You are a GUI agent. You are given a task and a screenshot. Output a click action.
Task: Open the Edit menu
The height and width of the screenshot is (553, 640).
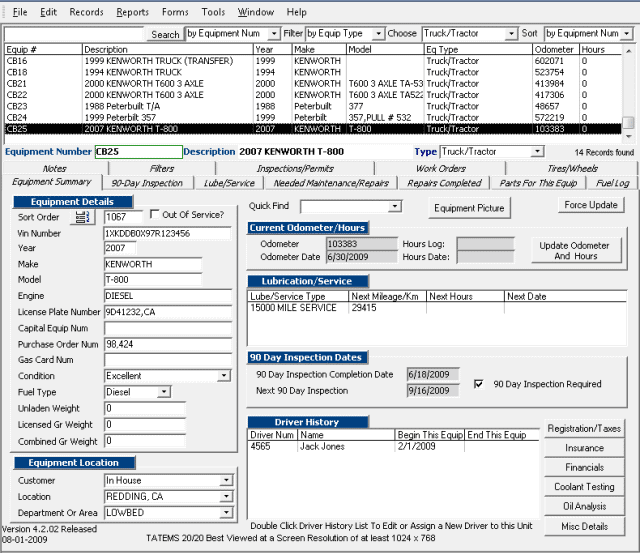point(48,12)
